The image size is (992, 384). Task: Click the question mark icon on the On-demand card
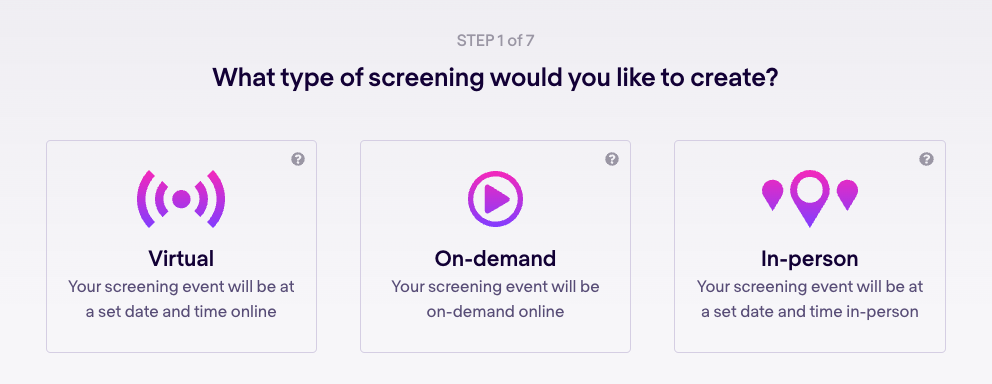tap(612, 159)
